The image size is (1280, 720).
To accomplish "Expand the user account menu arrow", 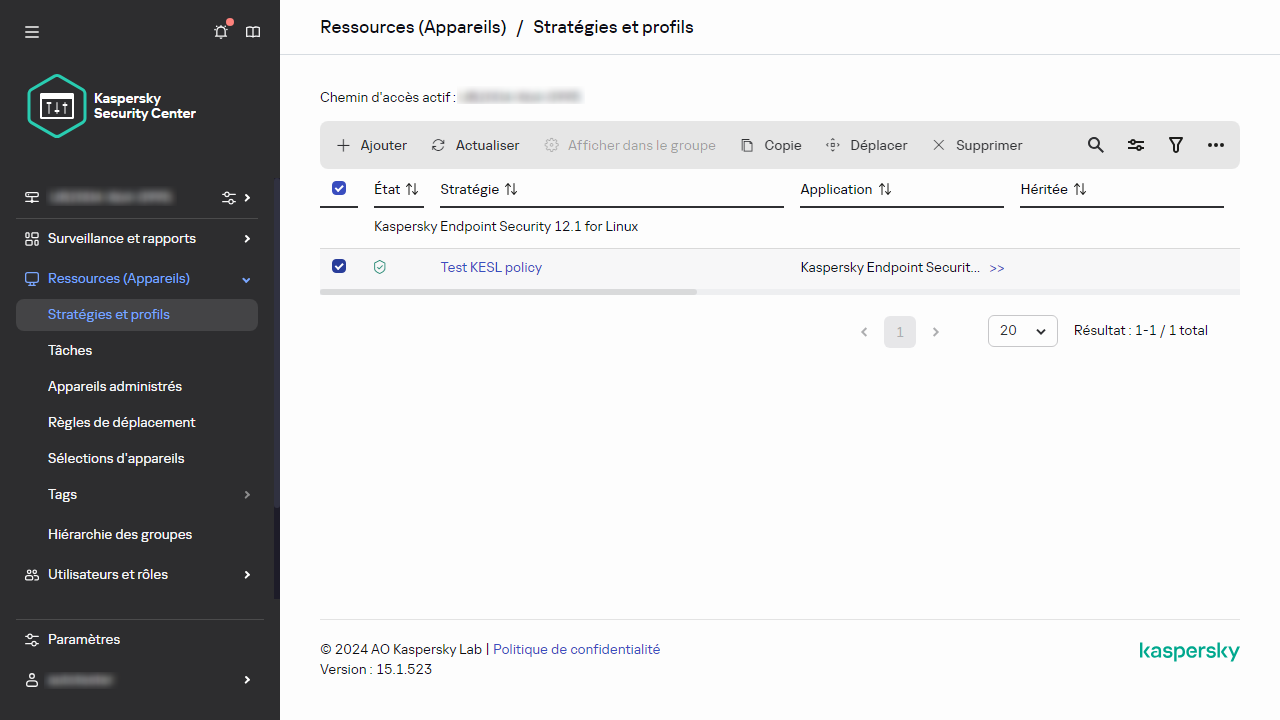I will tap(247, 680).
